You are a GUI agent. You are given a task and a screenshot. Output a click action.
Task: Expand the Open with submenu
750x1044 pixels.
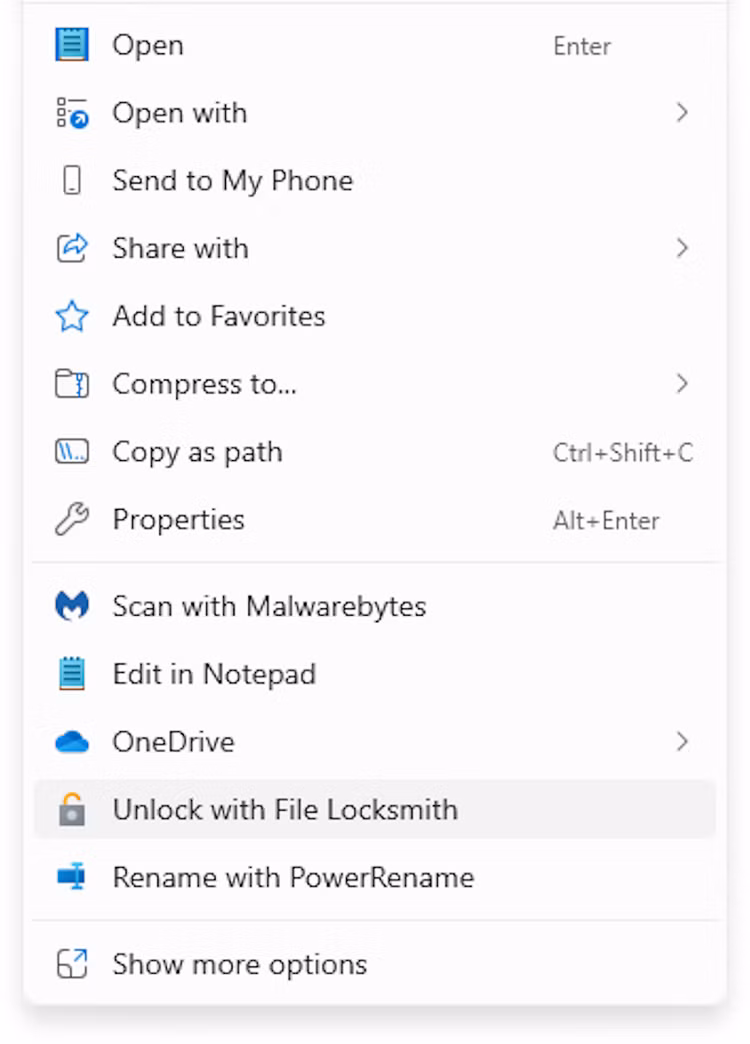pos(683,113)
